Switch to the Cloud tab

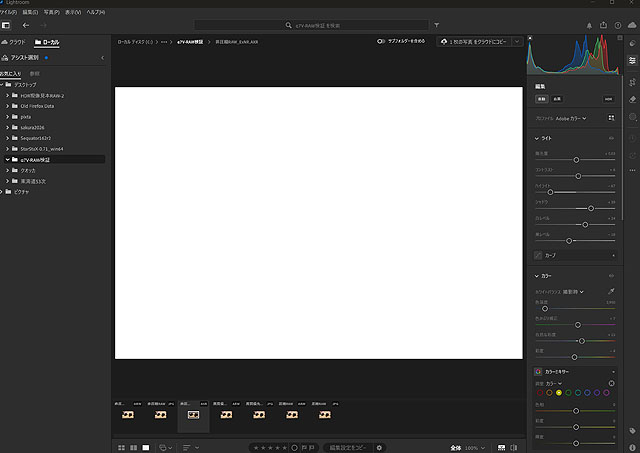[x=14, y=43]
